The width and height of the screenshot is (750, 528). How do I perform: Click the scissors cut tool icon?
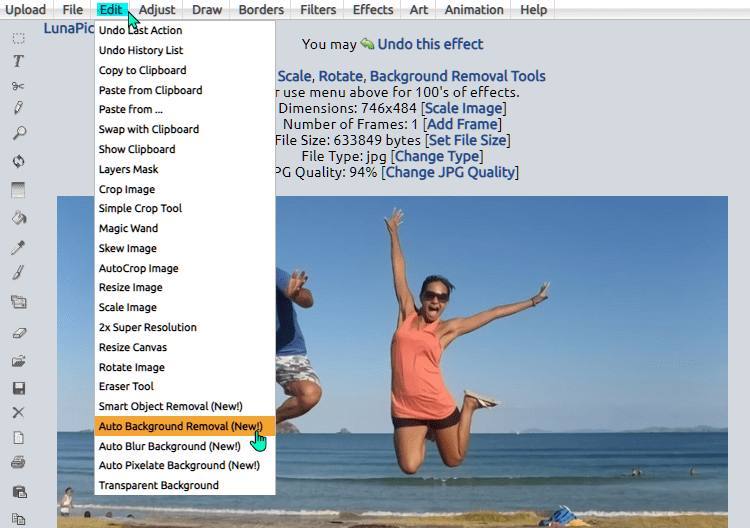[18, 86]
